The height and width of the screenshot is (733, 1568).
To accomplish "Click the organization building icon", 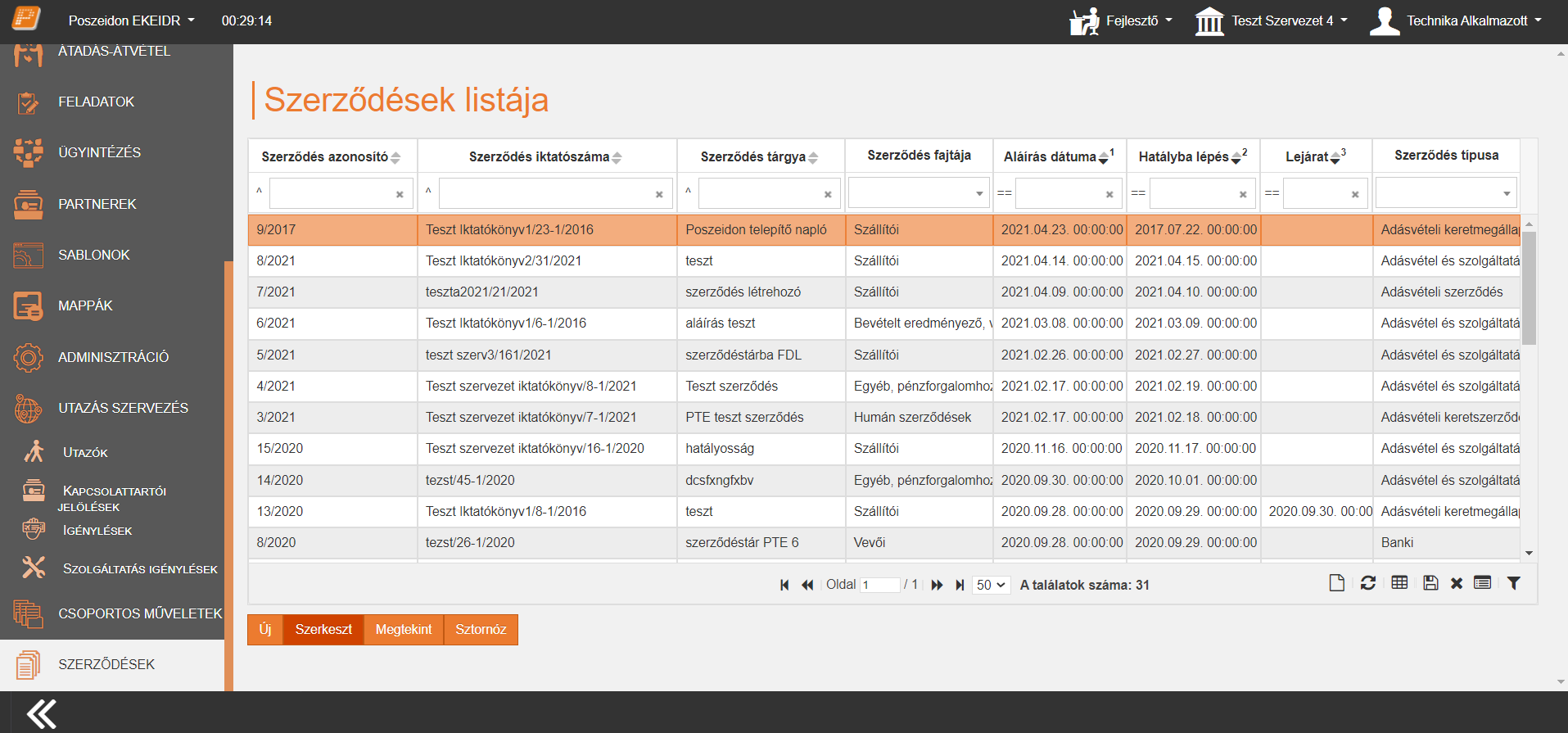I will coord(1209,21).
